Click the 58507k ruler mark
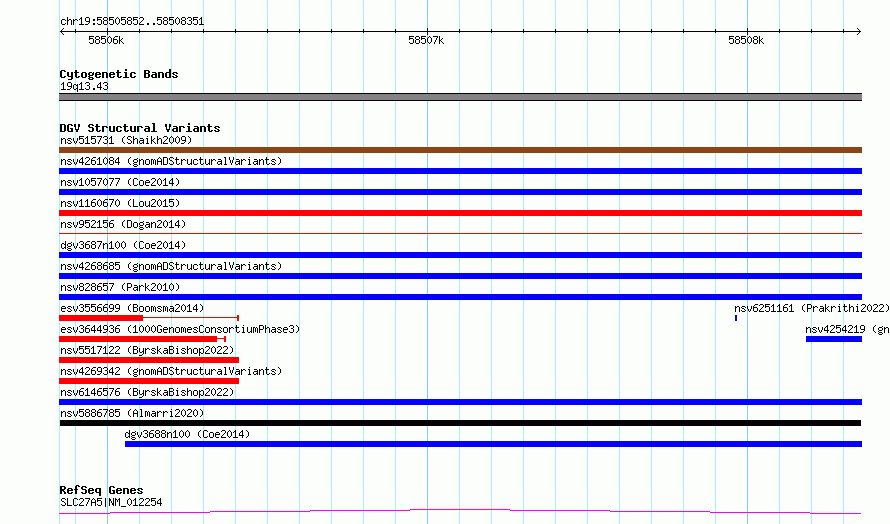This screenshot has width=890, height=524. click(426, 40)
